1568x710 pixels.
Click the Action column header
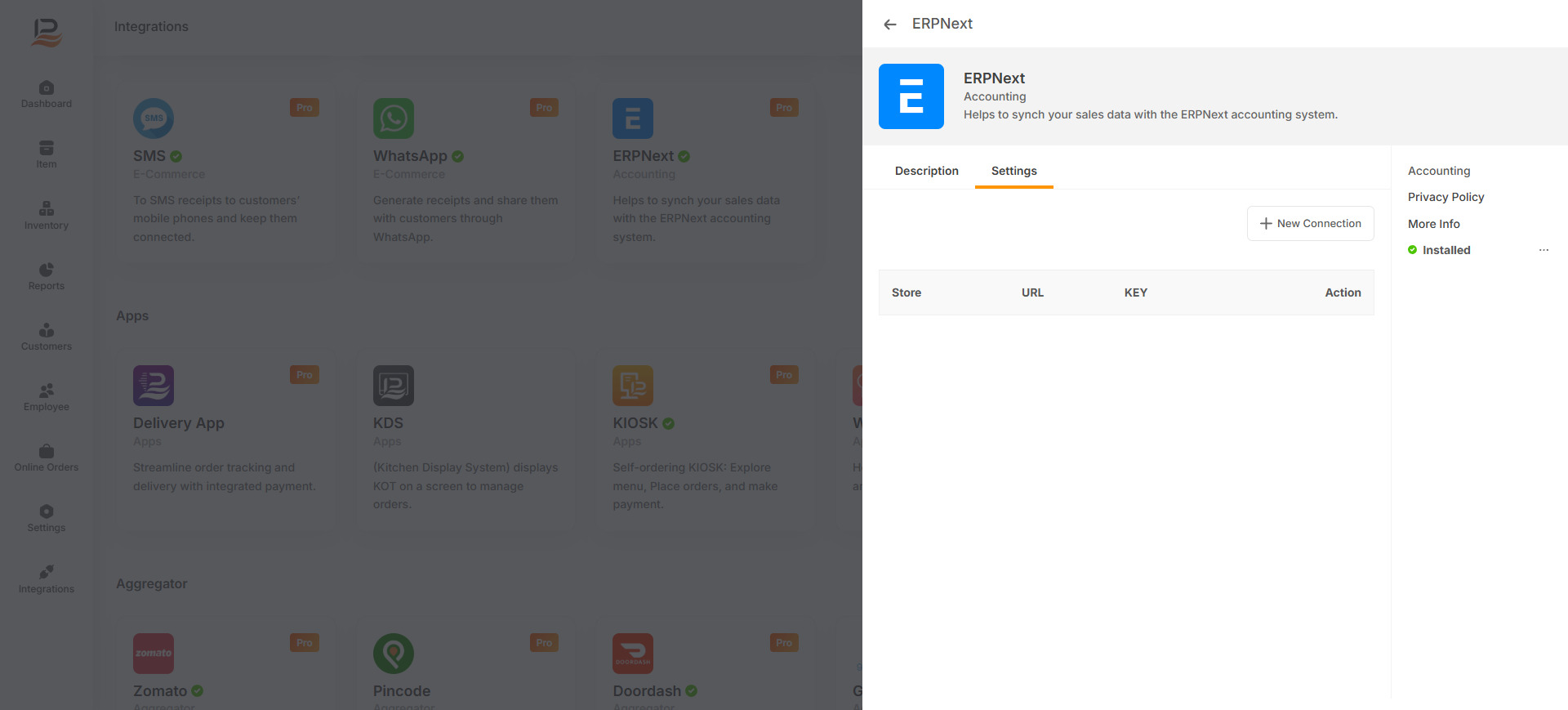click(1343, 292)
